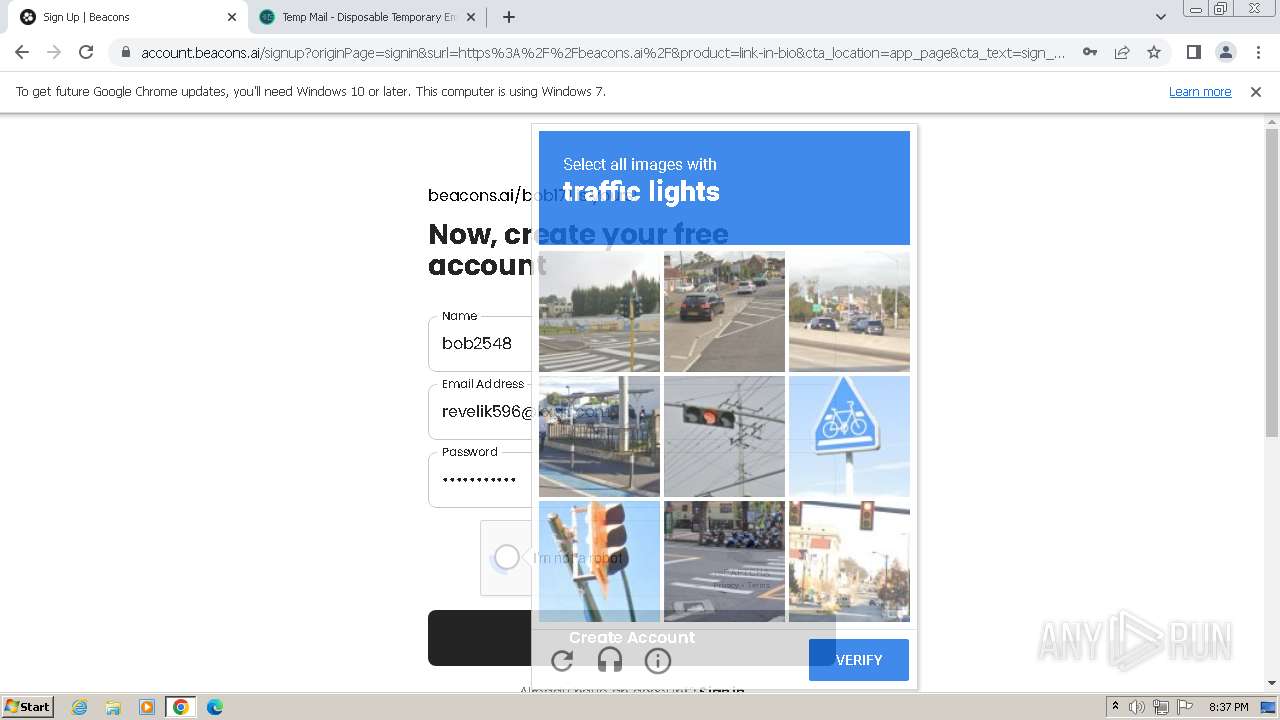Select tile with parked motorcycles
The image size is (1280, 720).
pos(724,561)
